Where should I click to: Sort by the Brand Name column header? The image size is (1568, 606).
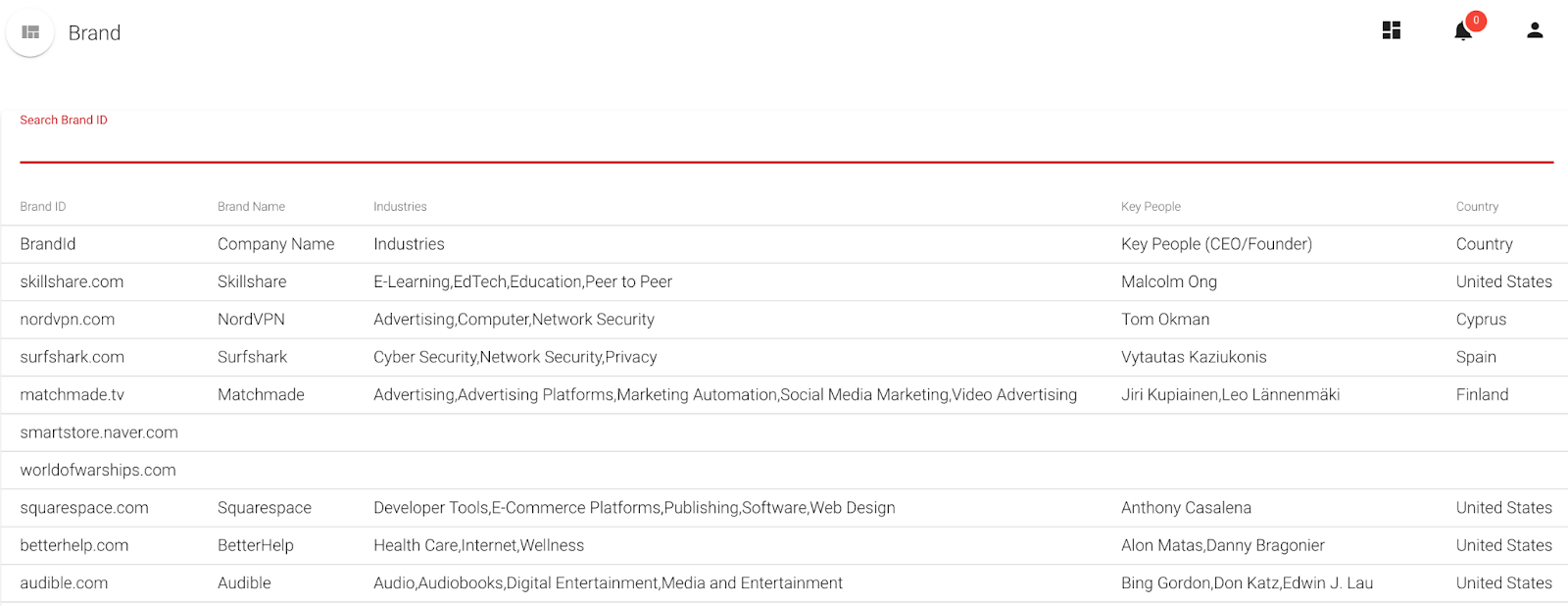click(x=251, y=207)
